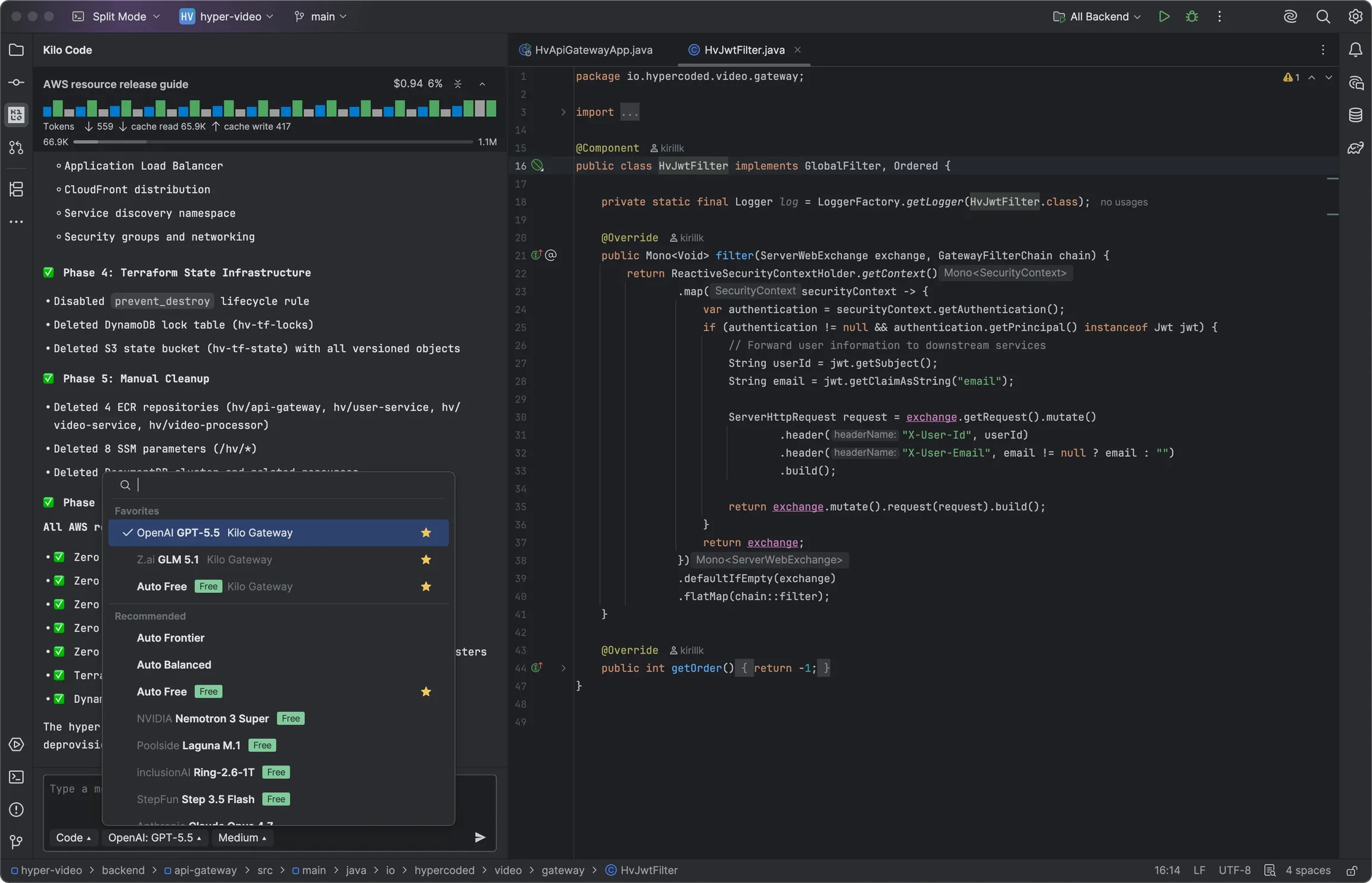
Task: Open the All Backend run configuration dropdown
Action: (x=1097, y=17)
